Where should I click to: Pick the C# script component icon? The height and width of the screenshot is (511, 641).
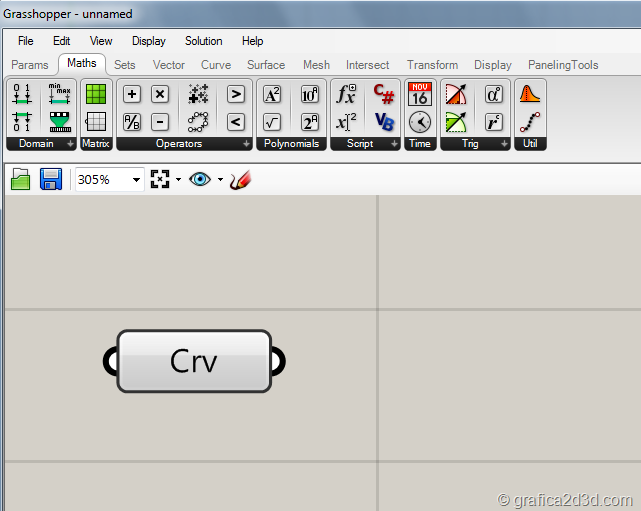pyautogui.click(x=384, y=94)
